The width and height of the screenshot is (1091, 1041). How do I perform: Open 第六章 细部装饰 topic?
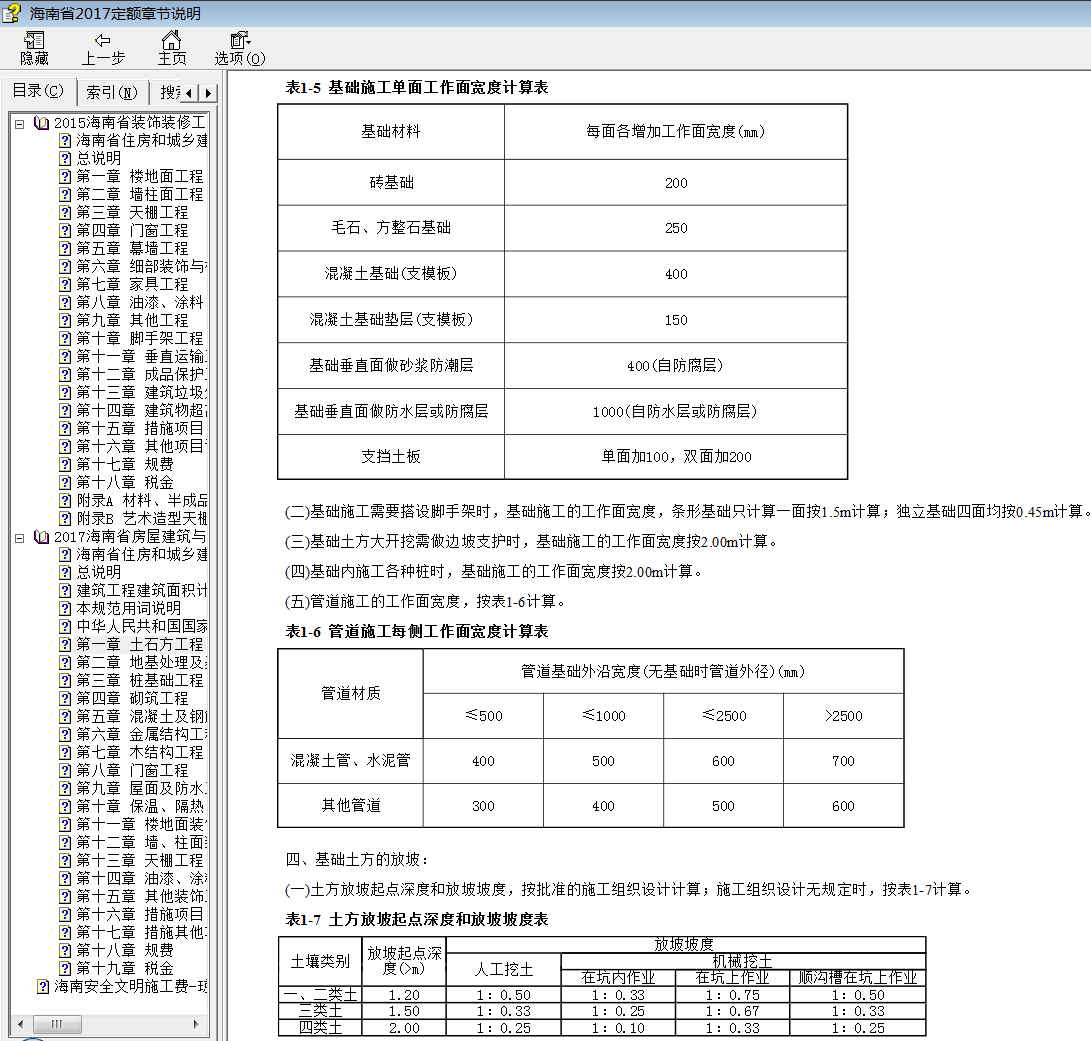[141, 267]
